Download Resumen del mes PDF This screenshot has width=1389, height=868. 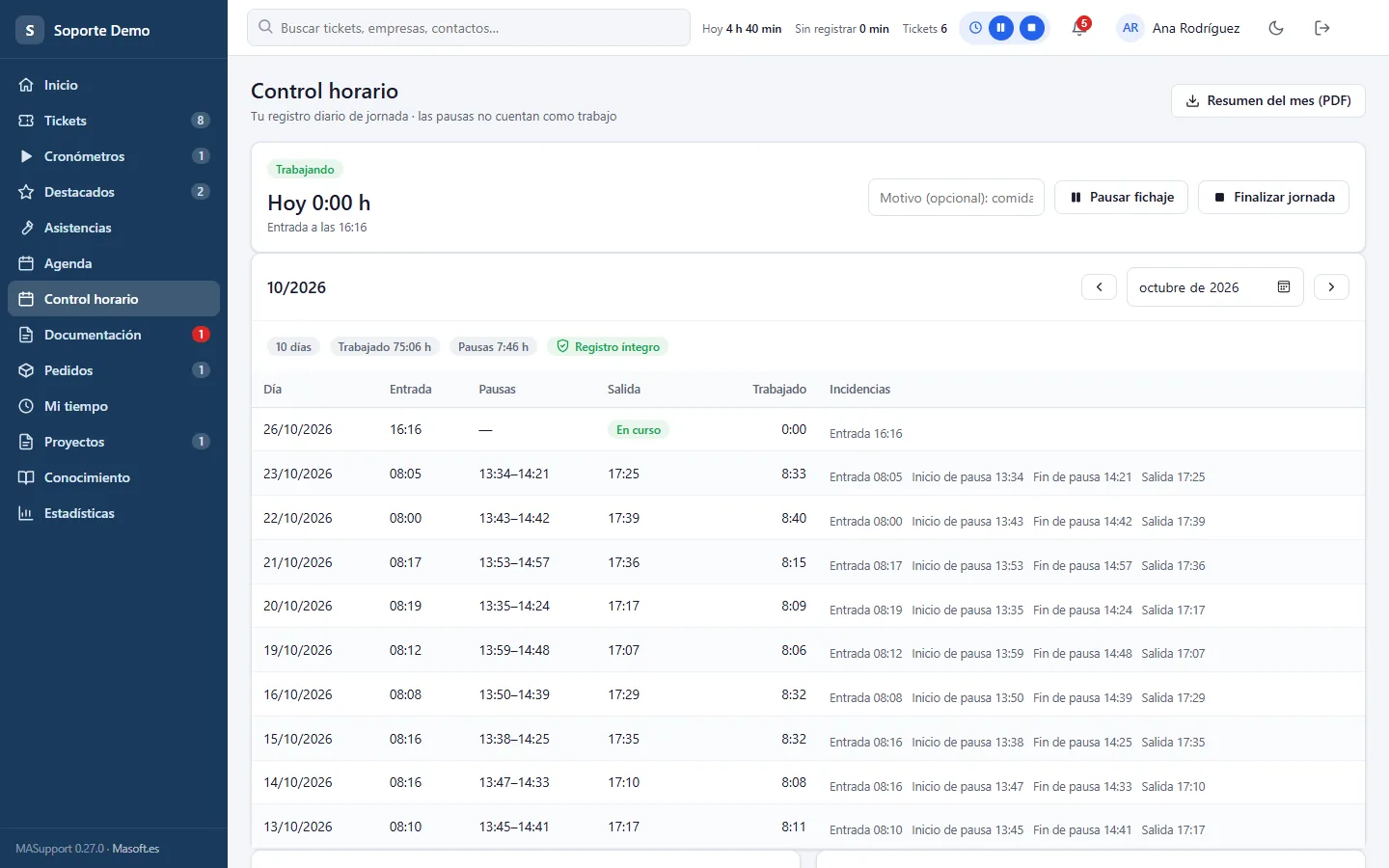tap(1267, 100)
